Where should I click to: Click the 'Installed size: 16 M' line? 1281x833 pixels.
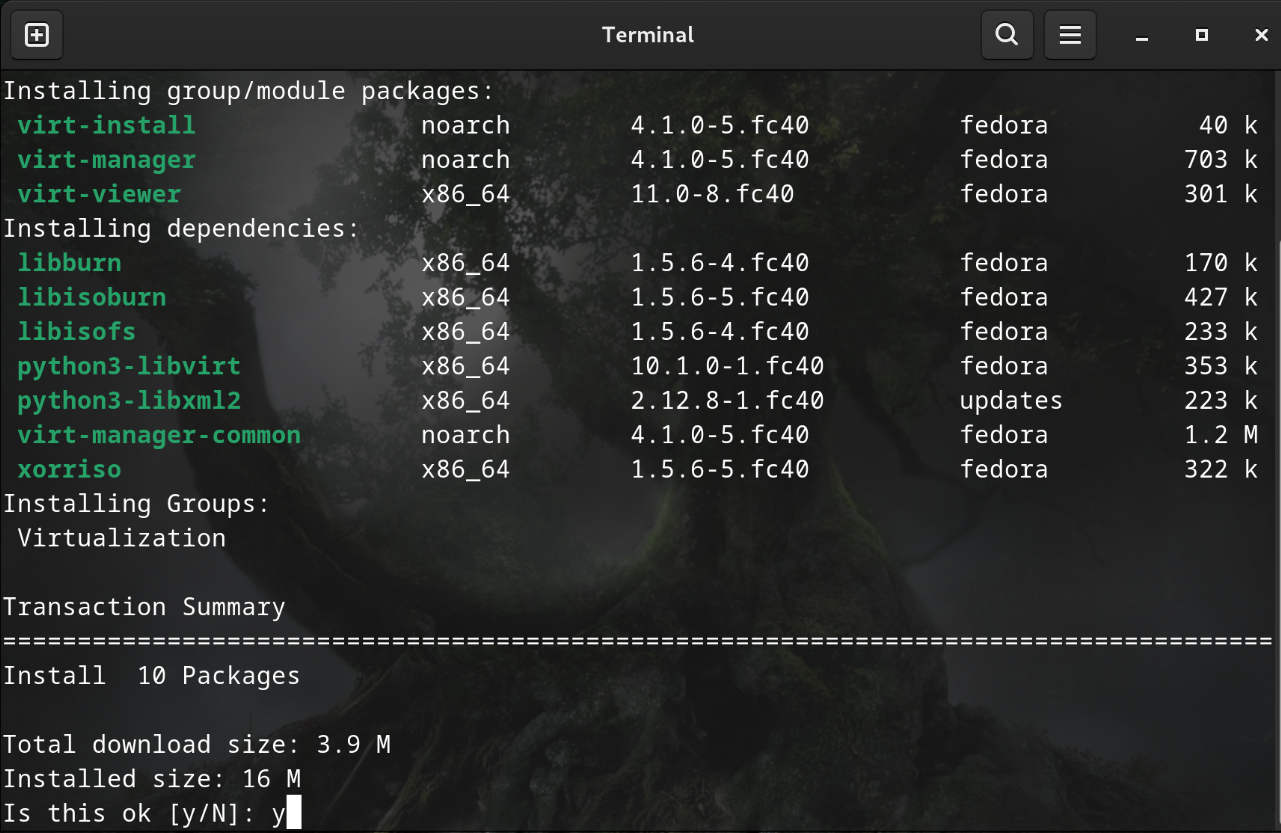pos(151,779)
